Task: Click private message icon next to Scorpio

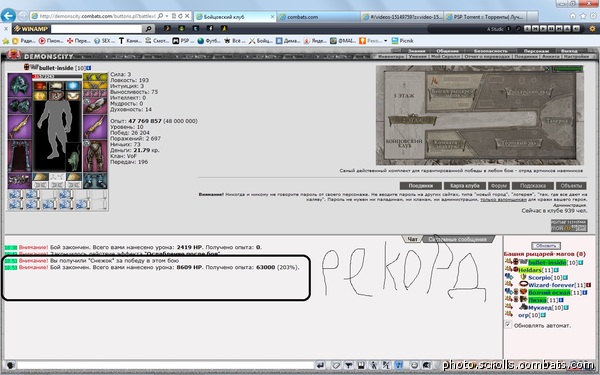Action: [x=509, y=277]
